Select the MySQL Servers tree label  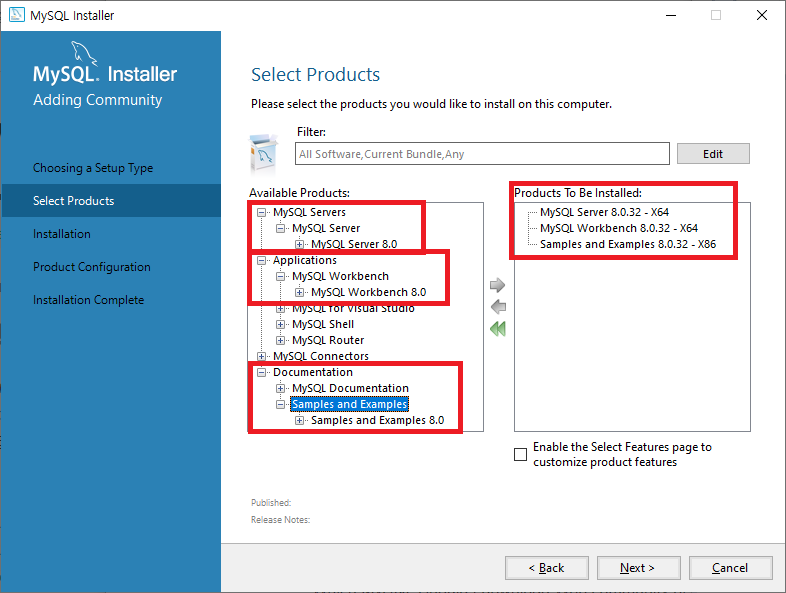[x=309, y=213]
